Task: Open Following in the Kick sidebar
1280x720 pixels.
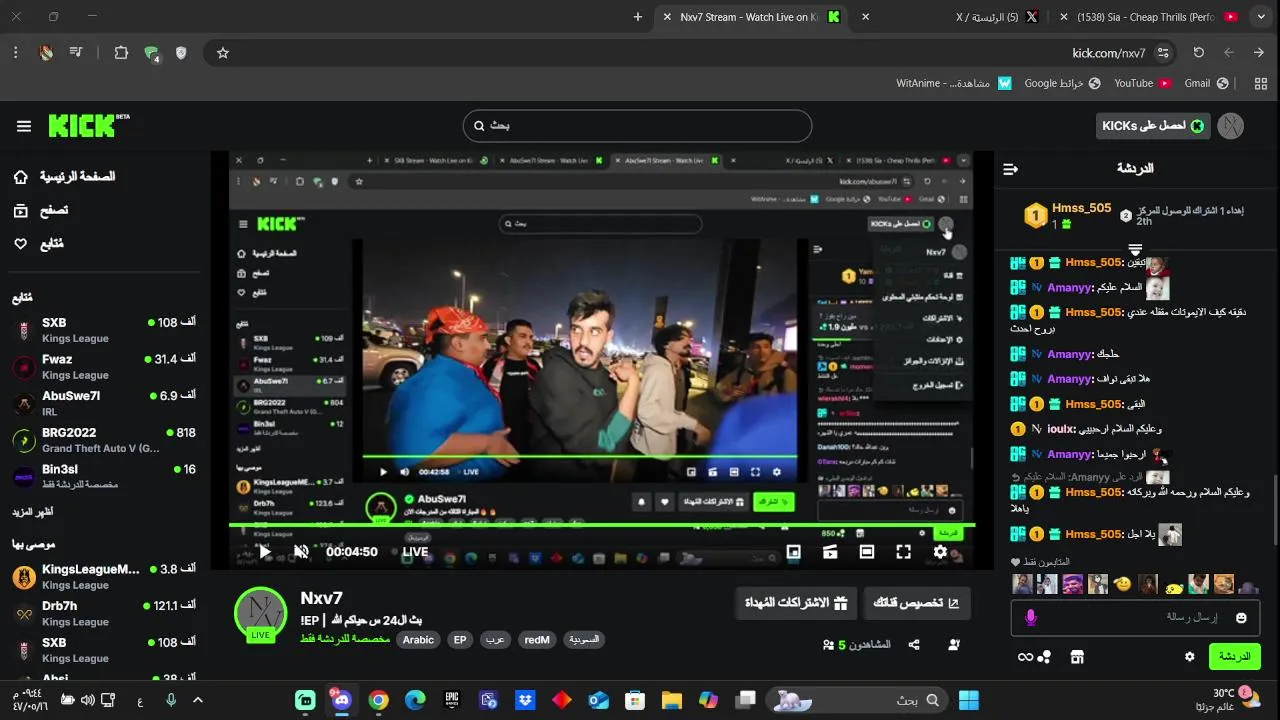Action: pos(38,244)
